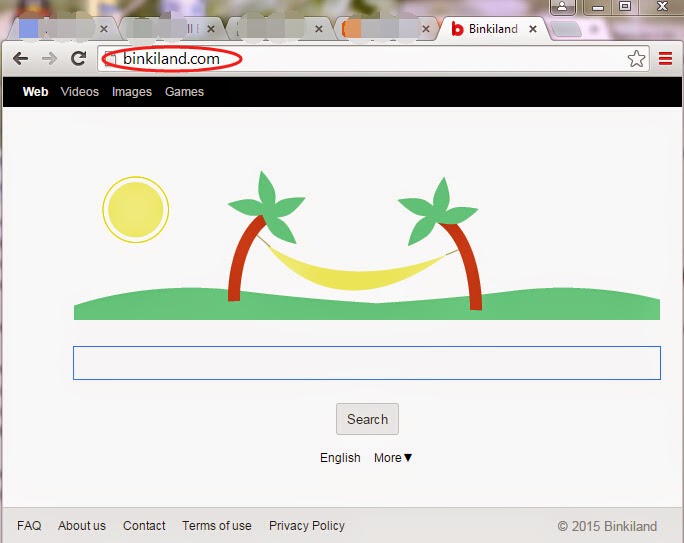684x543 pixels.
Task: Minimize the browser window
Action: (x=598, y=7)
